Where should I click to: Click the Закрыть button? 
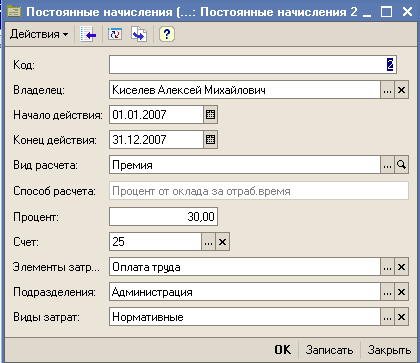(389, 350)
